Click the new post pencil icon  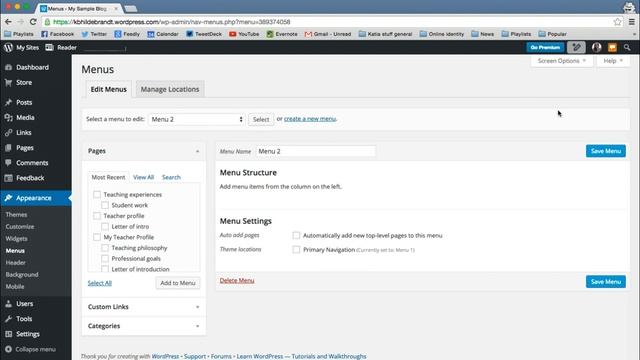pos(576,47)
